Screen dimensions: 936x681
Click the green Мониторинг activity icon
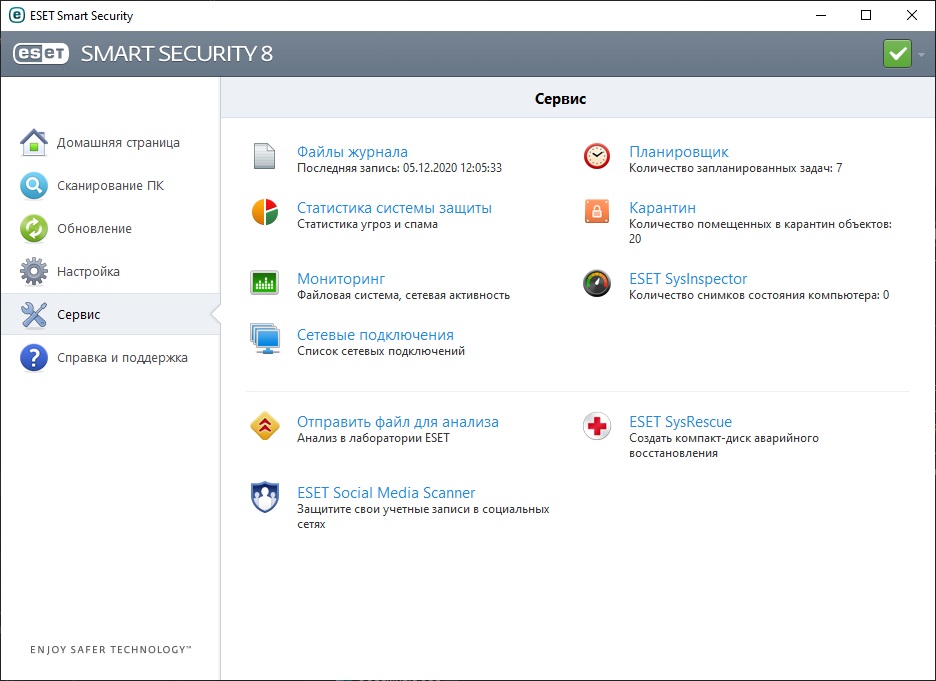click(264, 284)
